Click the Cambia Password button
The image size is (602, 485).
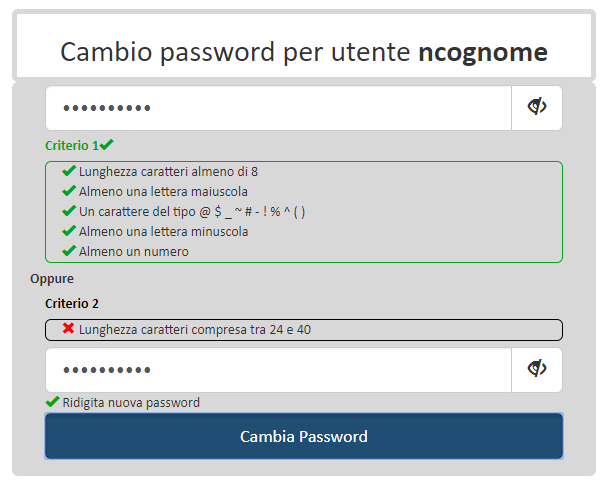point(304,436)
